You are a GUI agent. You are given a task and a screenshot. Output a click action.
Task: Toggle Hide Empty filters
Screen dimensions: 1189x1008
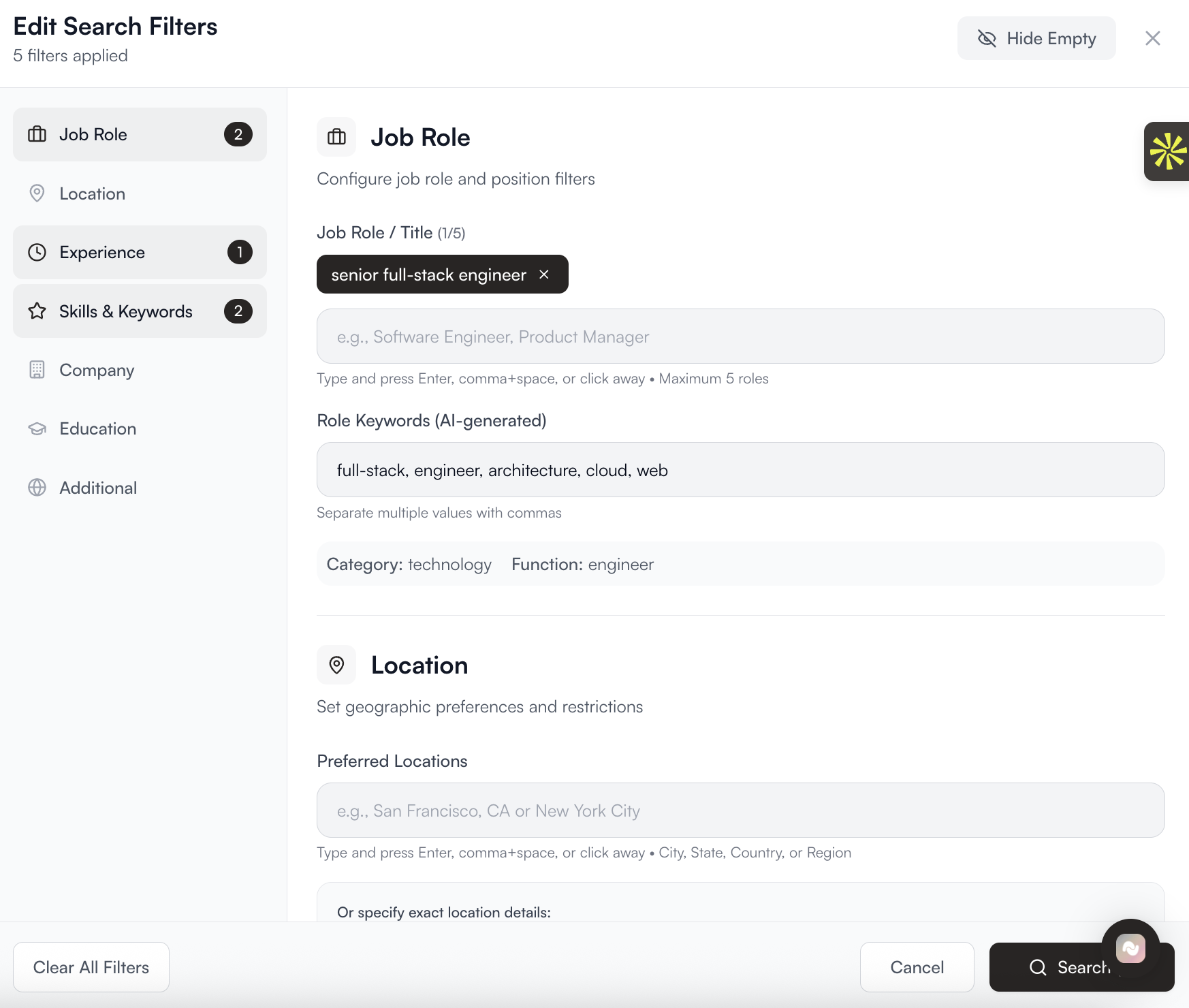1036,38
